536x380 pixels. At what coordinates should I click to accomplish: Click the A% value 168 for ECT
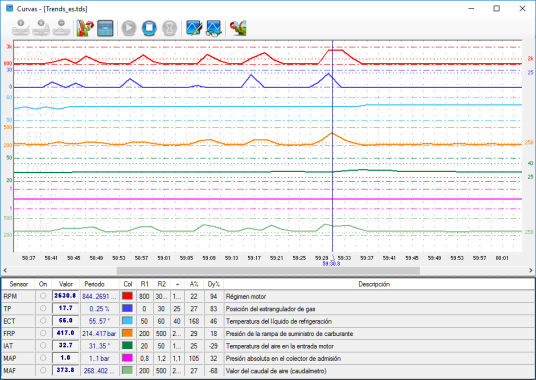click(x=194, y=321)
